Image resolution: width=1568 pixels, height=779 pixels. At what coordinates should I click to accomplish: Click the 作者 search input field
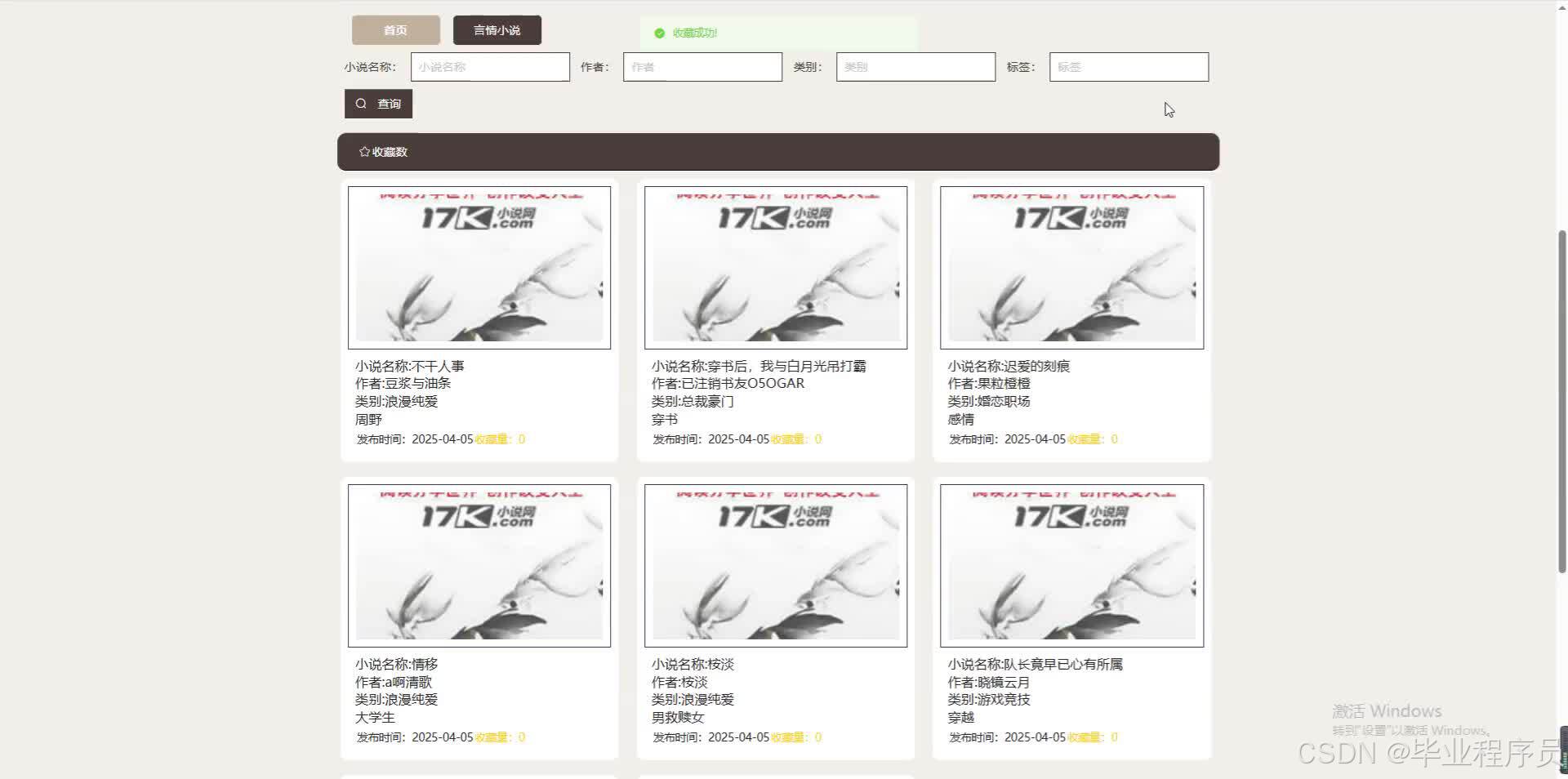tap(702, 66)
